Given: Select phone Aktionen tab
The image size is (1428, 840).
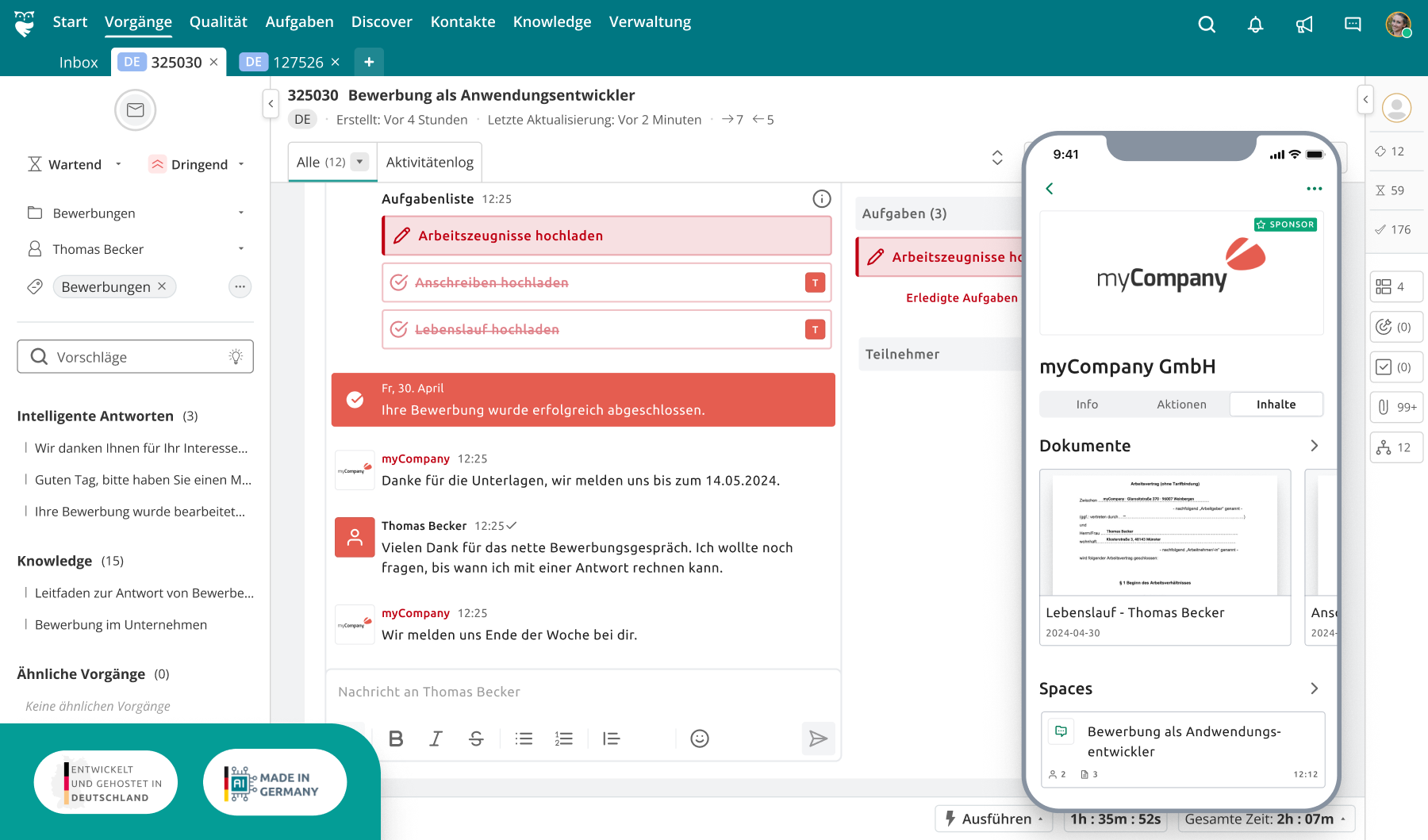Looking at the screenshot, I should click(x=1181, y=405).
